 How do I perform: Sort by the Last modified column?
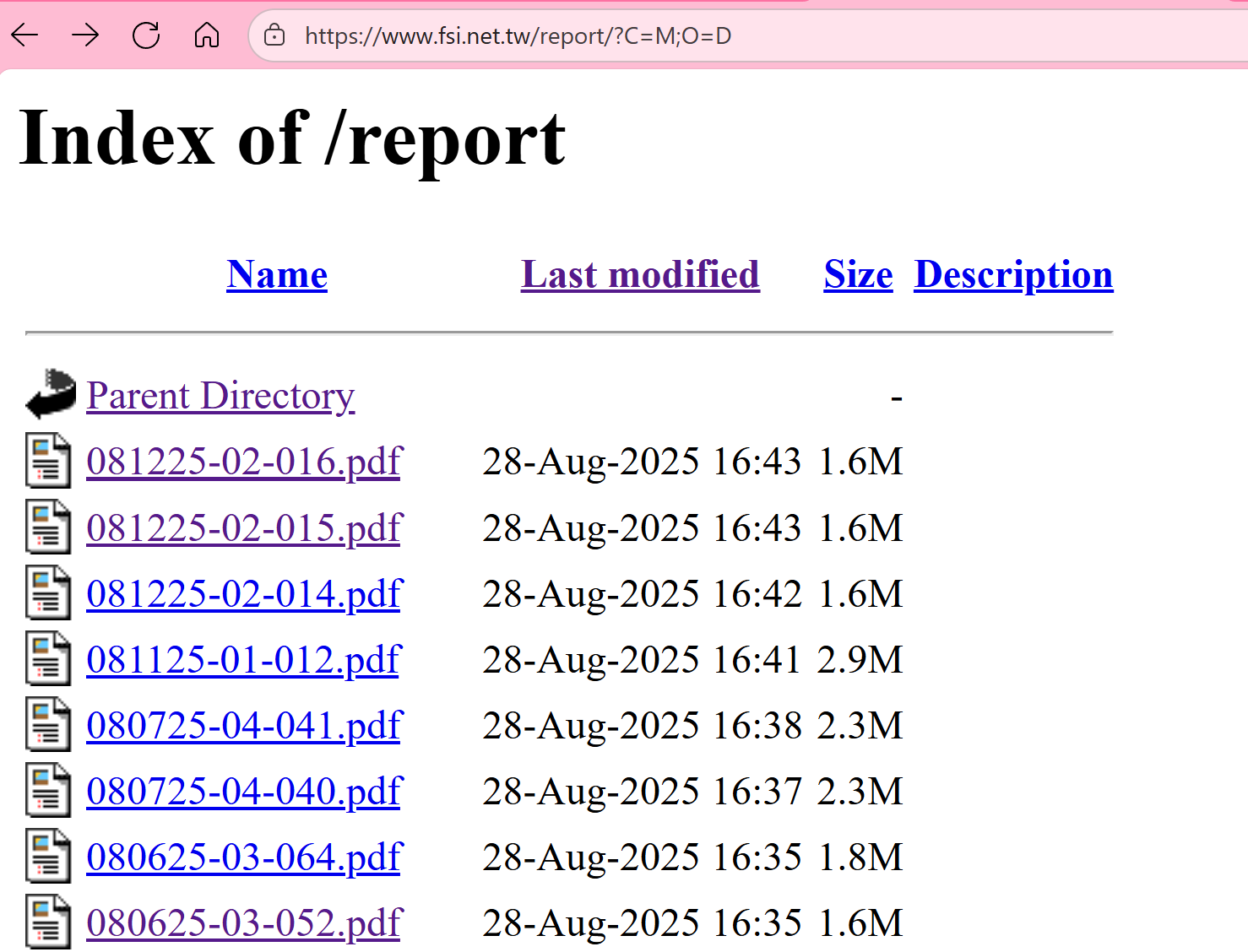[640, 275]
